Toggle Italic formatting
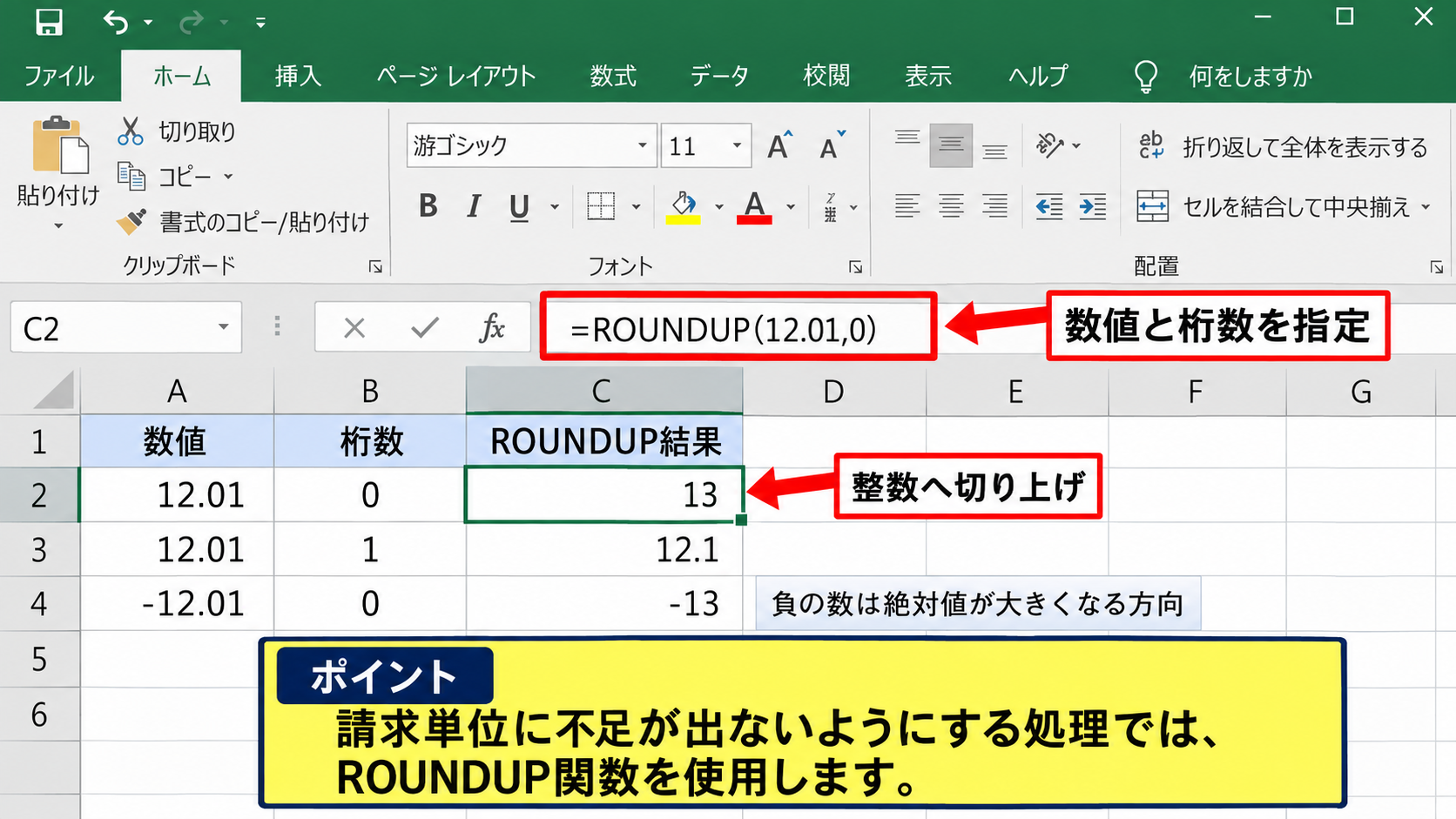Screen dimensions: 1456x819 coord(474,206)
